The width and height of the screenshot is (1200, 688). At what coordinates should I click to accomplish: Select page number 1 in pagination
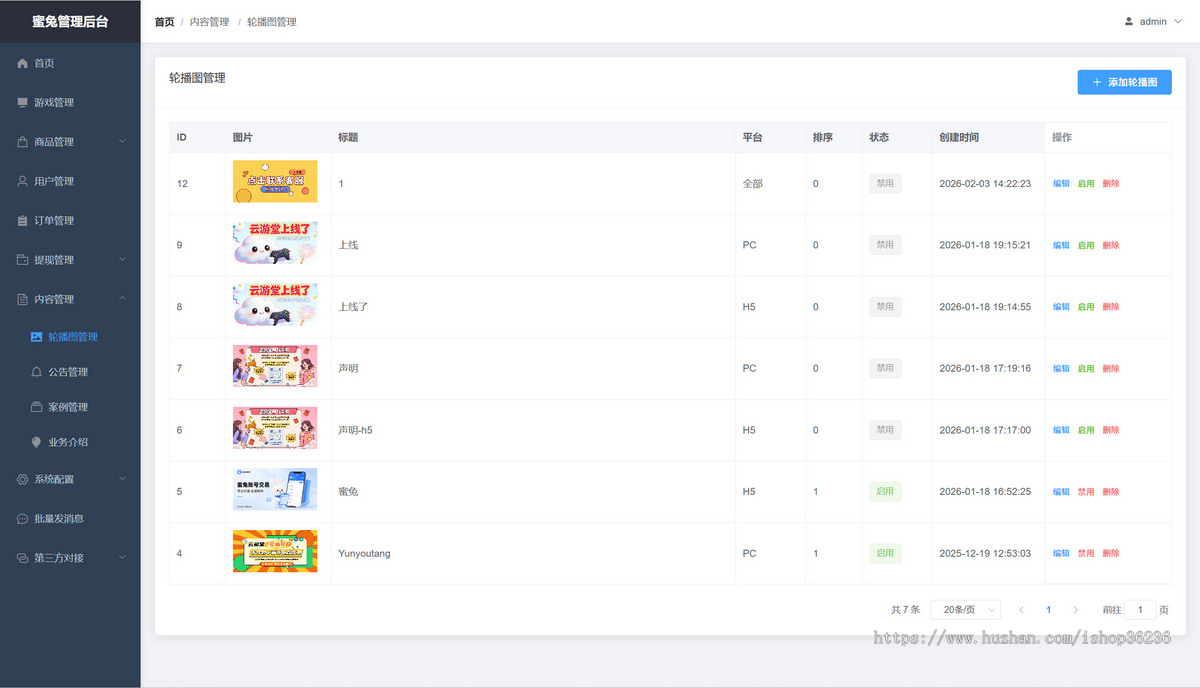pos(1048,610)
